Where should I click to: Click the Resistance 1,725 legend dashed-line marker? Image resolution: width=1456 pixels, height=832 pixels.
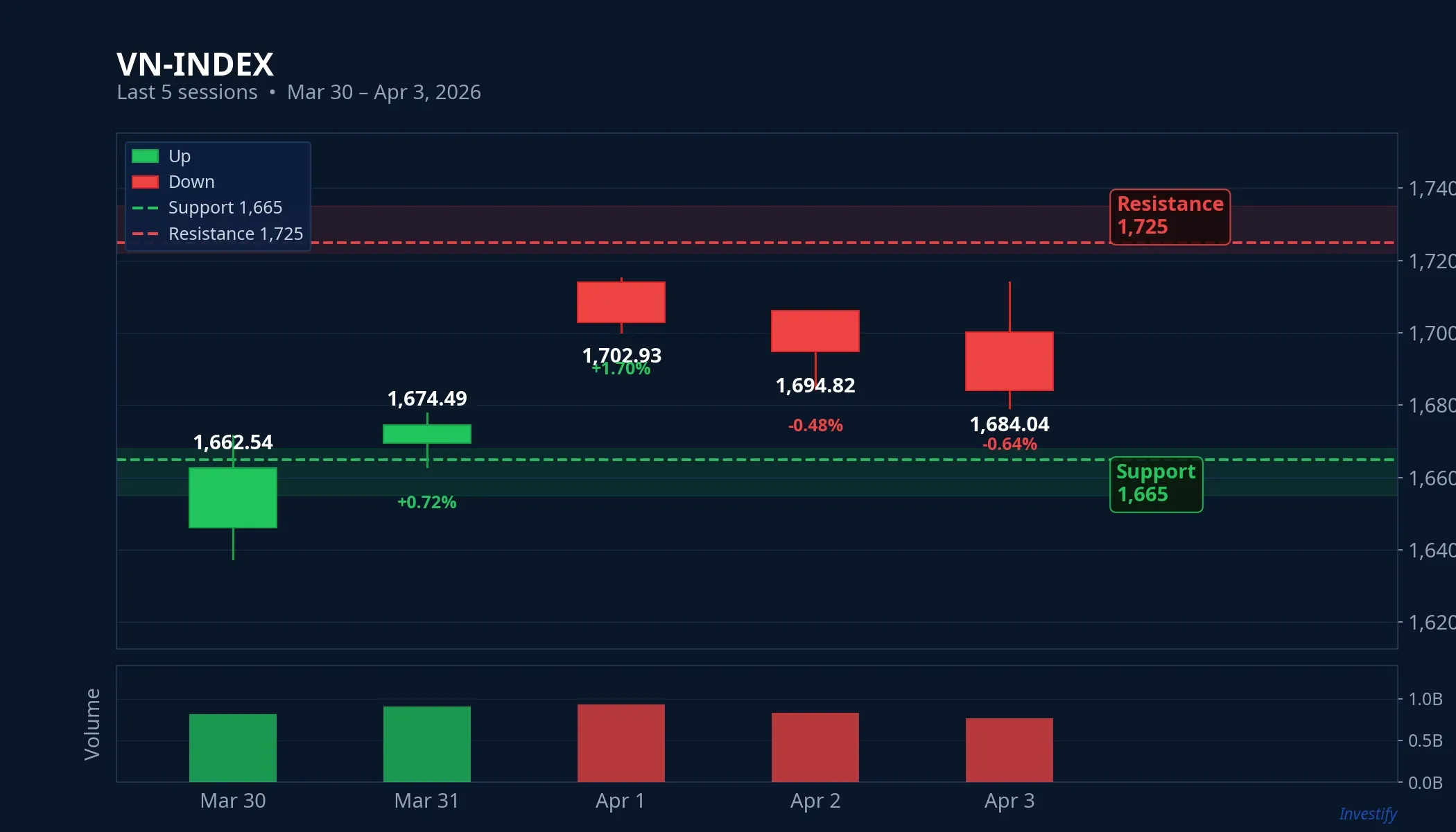tap(146, 234)
